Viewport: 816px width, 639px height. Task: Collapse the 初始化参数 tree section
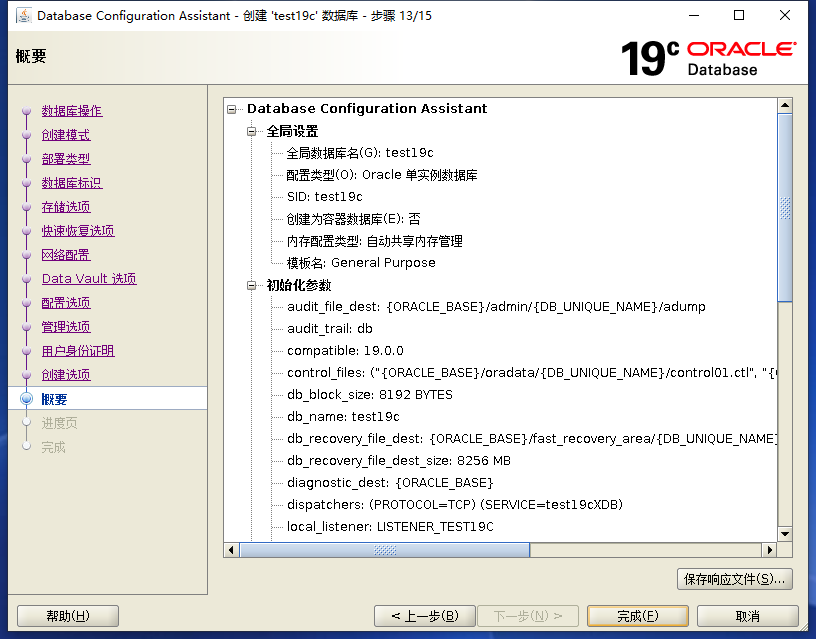tap(251, 285)
